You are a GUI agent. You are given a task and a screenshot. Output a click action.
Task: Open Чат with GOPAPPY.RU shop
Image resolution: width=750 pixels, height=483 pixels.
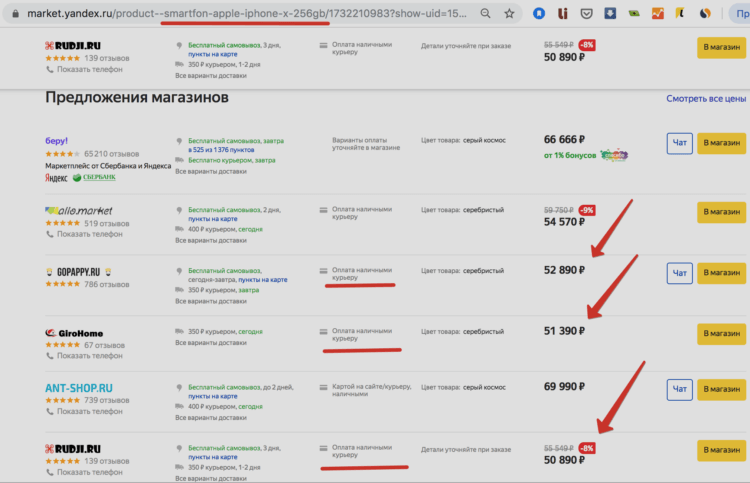(680, 273)
